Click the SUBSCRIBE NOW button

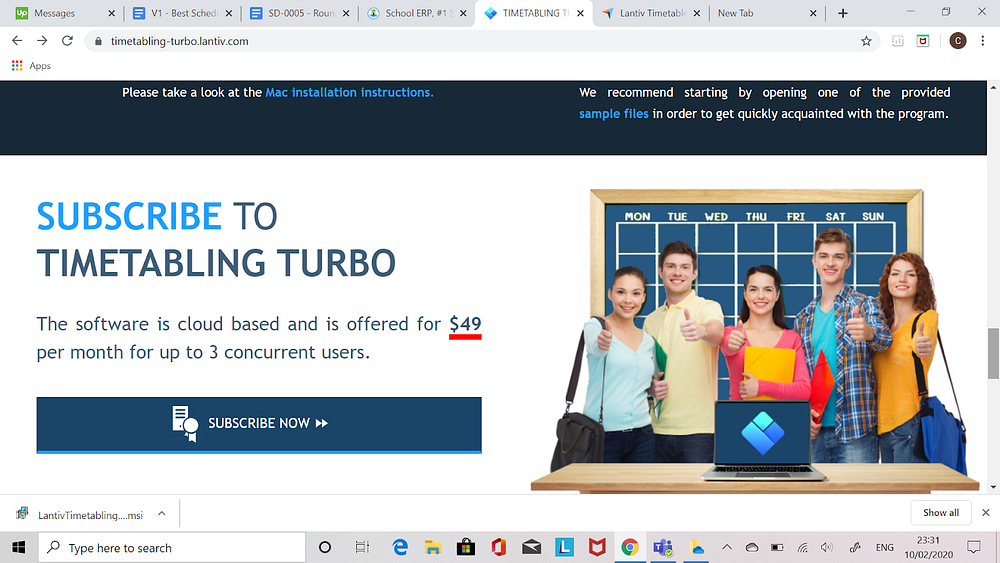click(259, 424)
